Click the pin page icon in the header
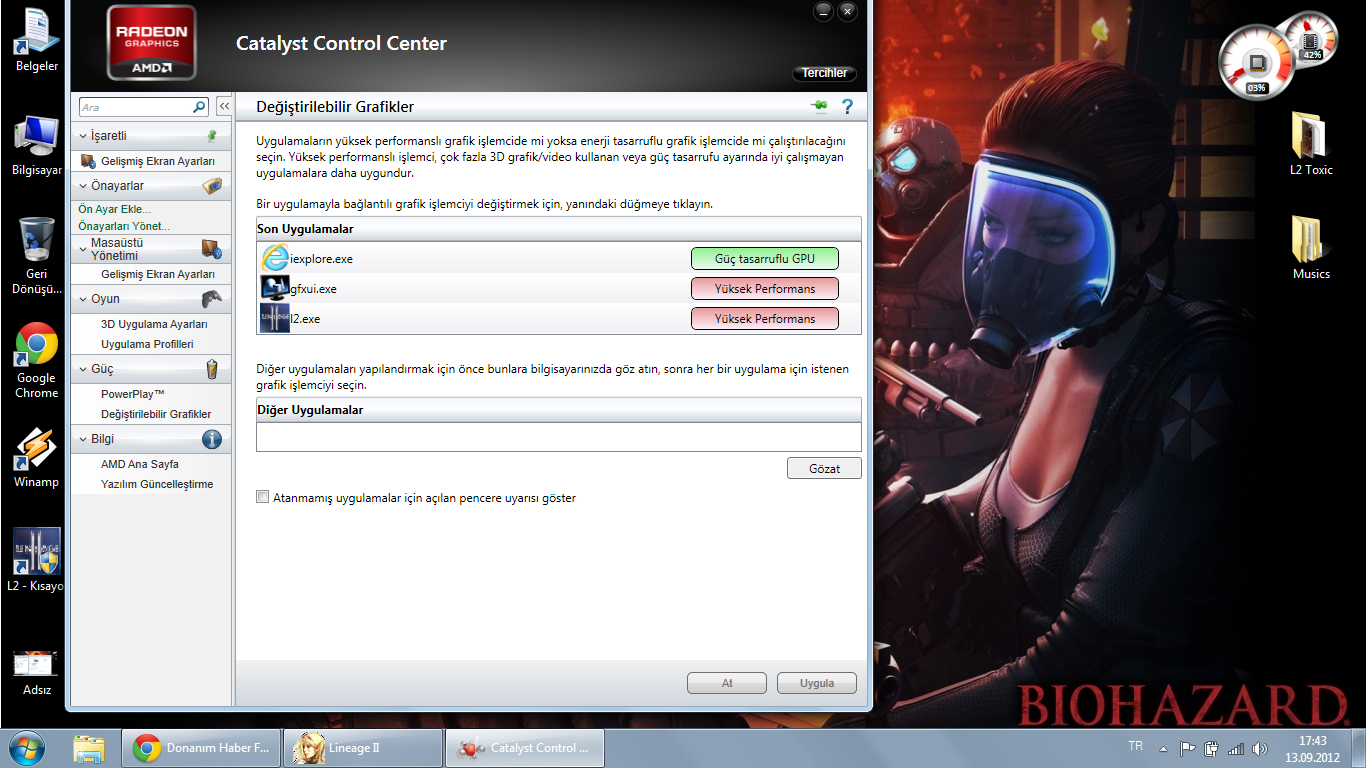Viewport: 1366px width, 768px height. click(x=820, y=107)
